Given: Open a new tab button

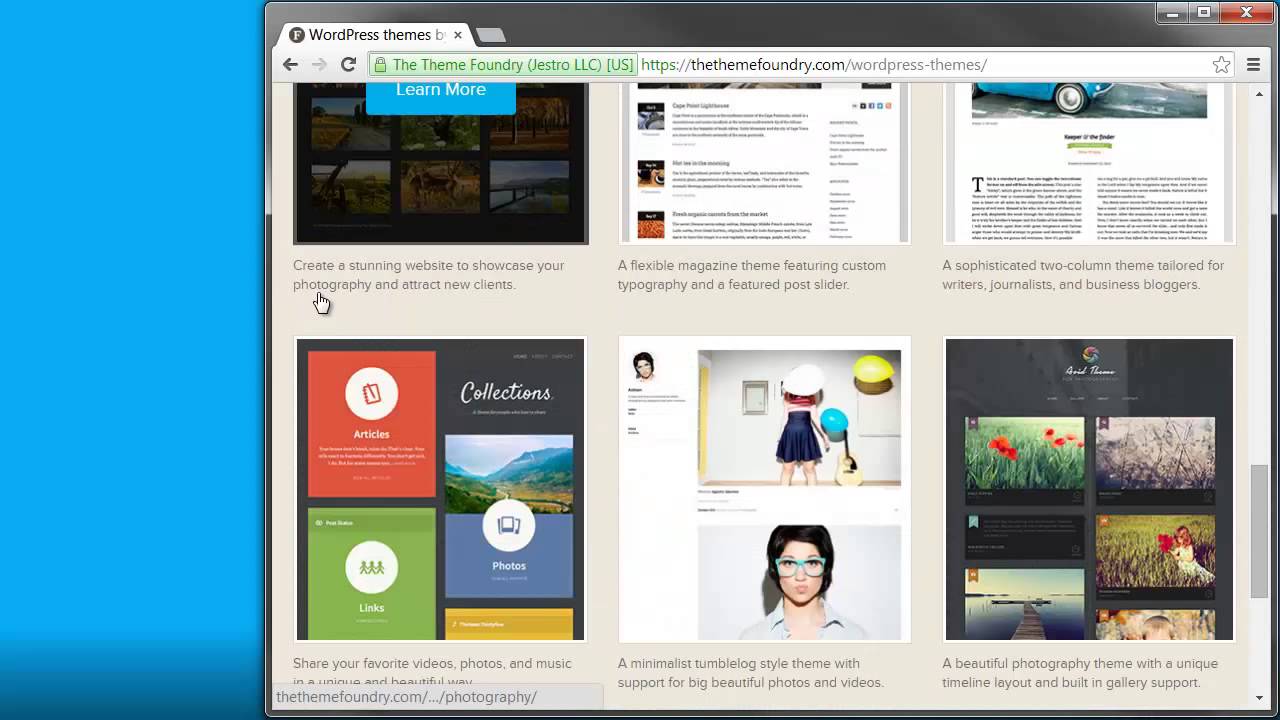Looking at the screenshot, I should coord(490,35).
